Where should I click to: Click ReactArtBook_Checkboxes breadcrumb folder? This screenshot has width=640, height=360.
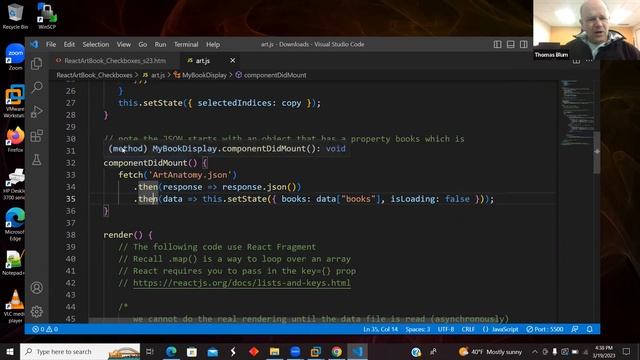(94, 75)
